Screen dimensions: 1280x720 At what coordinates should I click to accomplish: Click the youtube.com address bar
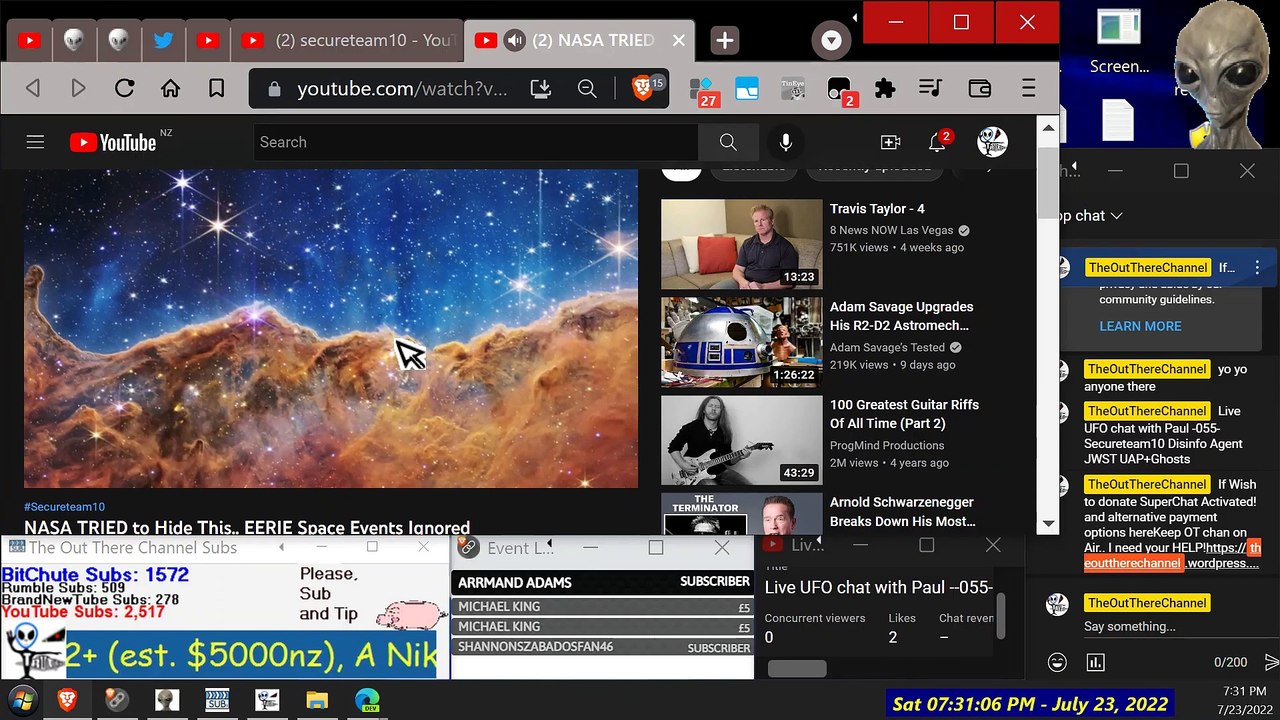tap(402, 88)
